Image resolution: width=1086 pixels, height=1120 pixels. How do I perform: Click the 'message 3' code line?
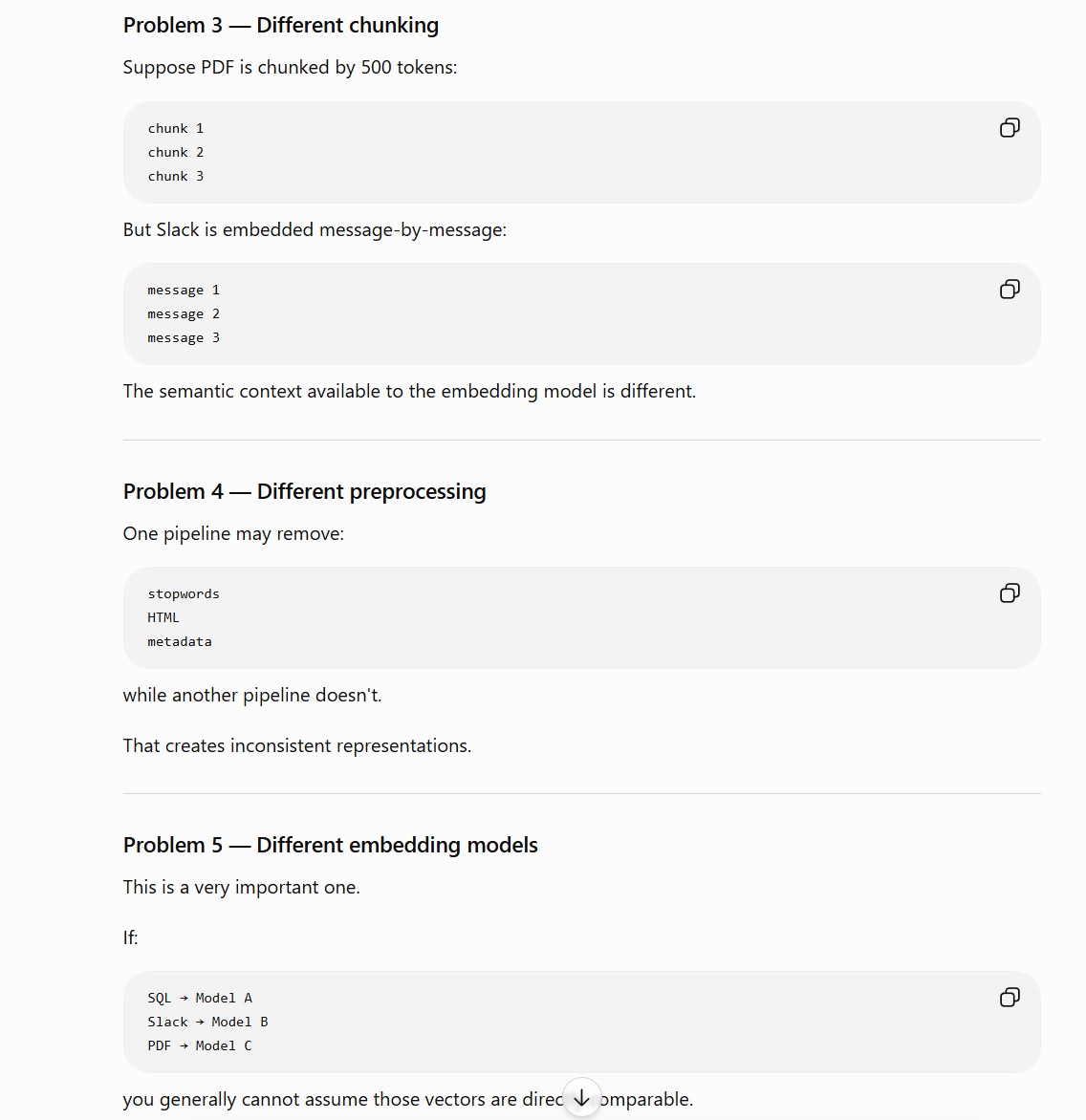click(184, 338)
